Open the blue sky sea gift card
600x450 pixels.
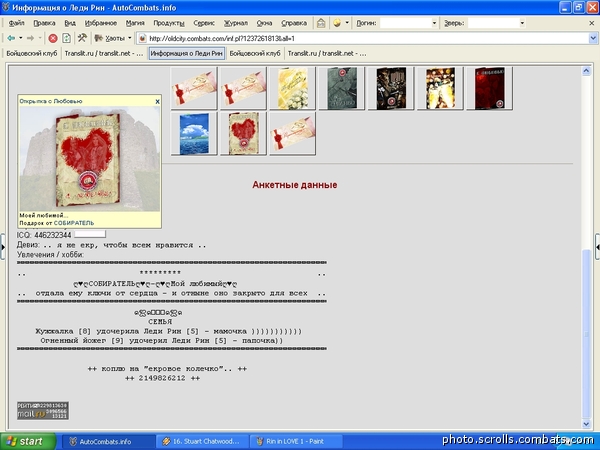point(194,134)
